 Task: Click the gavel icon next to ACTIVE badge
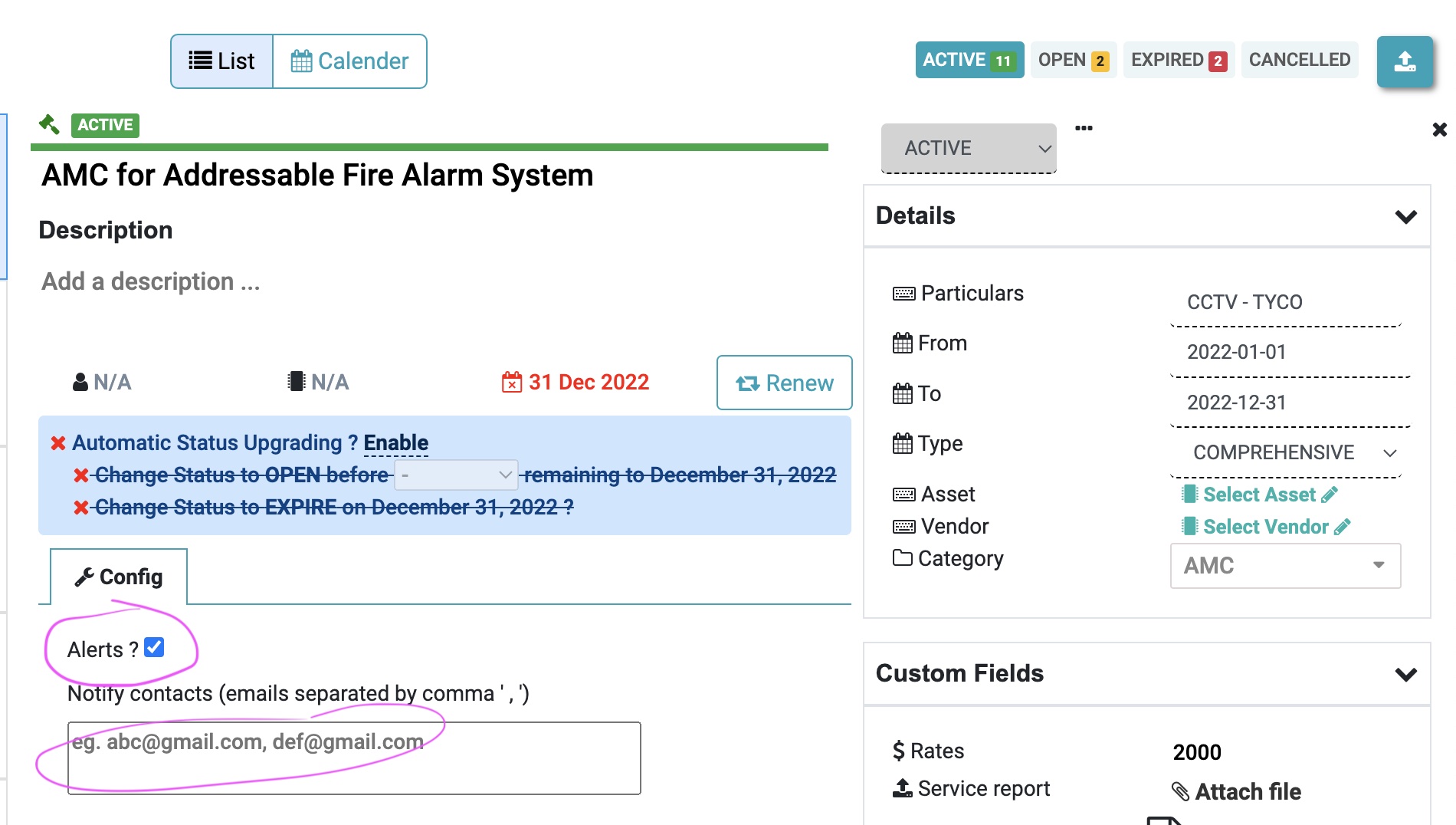click(50, 124)
